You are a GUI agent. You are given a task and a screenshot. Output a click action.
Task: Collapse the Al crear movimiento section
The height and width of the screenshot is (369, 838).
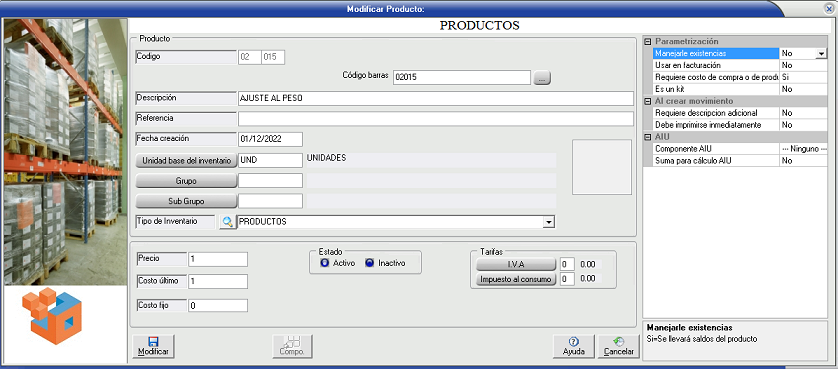point(648,101)
